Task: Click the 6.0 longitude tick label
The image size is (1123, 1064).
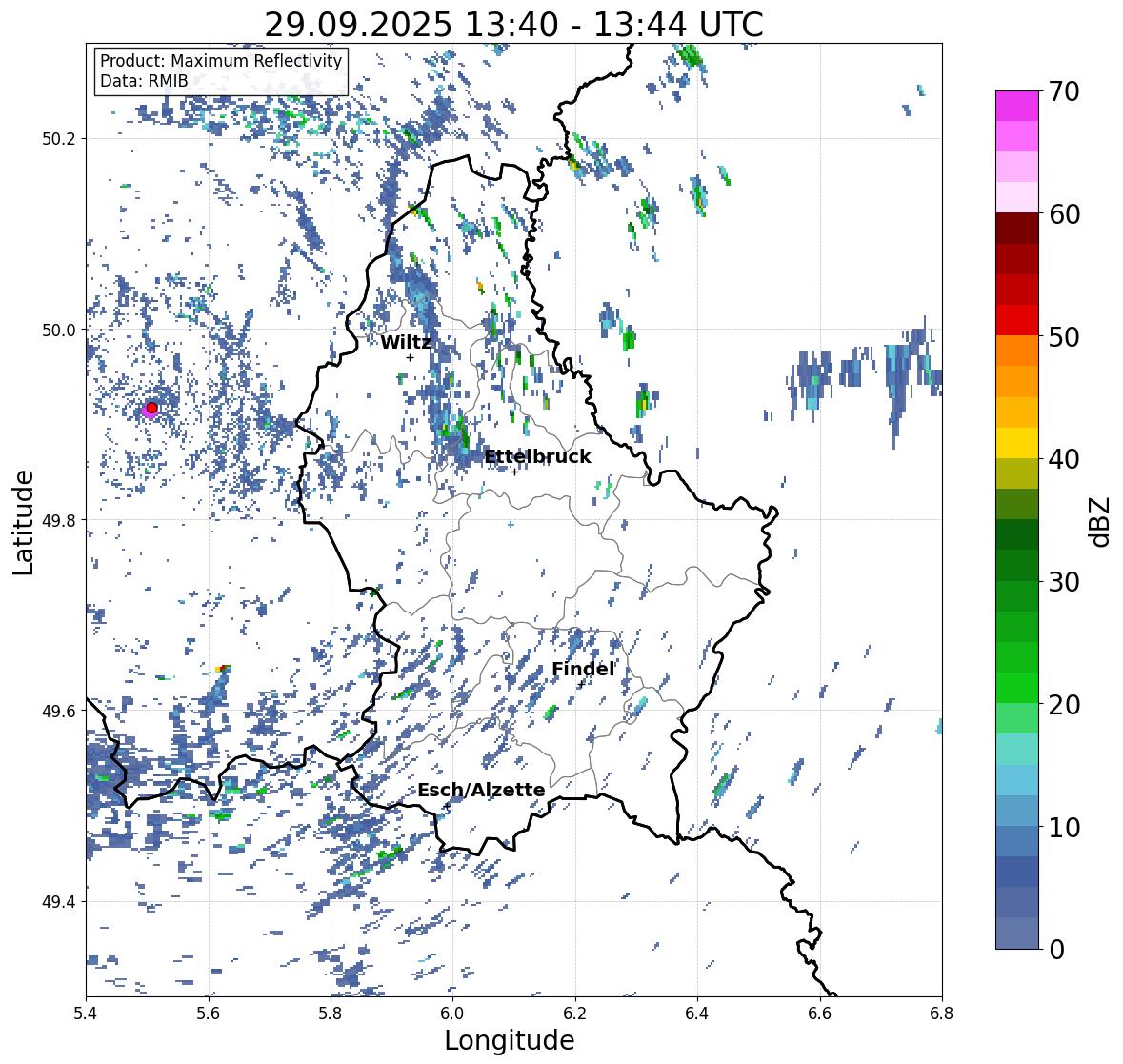Action: [x=452, y=1014]
